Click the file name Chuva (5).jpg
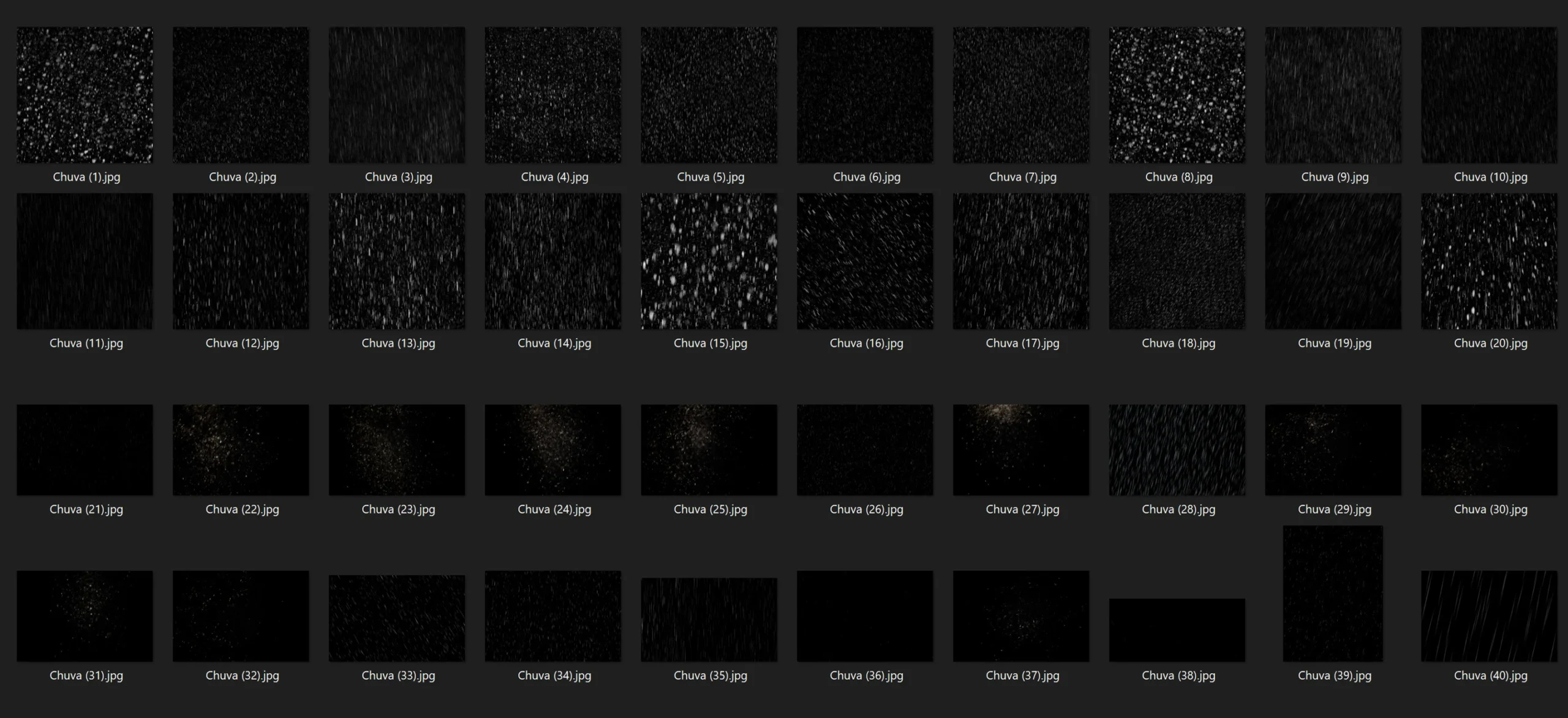1568x718 pixels. 710,177
